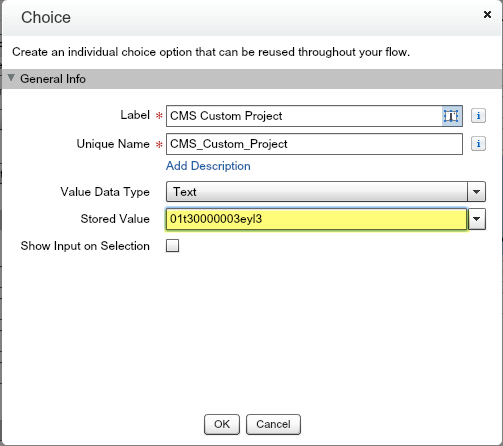Open the Stored Value dropdown arrow
This screenshot has width=503, height=446.
click(x=477, y=219)
